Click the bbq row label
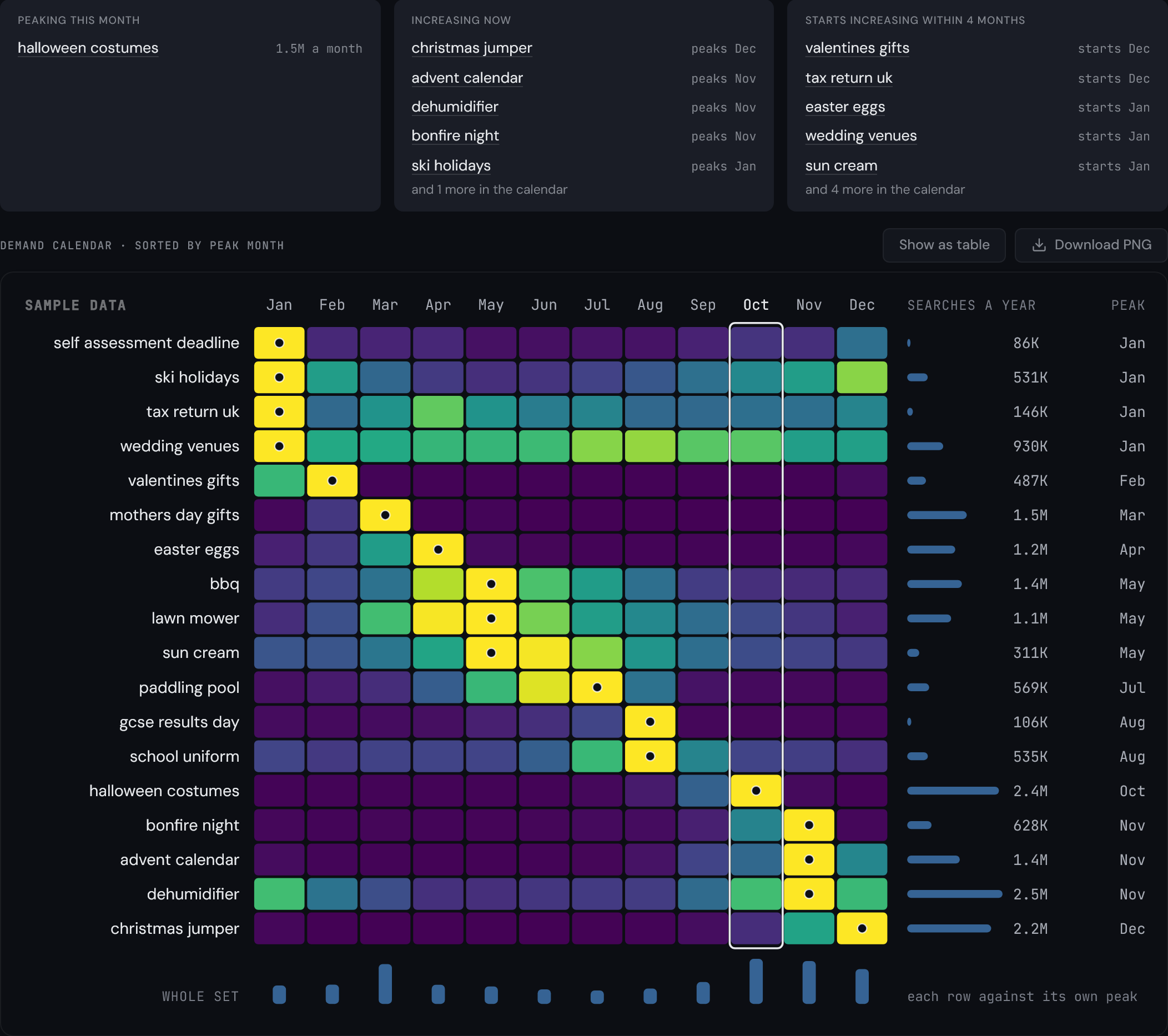Image resolution: width=1168 pixels, height=1036 pixels. point(224,584)
